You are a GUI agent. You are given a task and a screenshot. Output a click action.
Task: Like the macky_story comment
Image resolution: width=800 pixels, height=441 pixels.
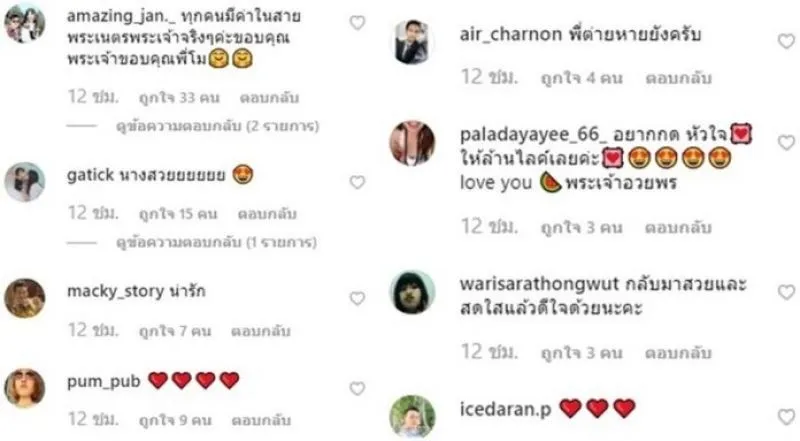pyautogui.click(x=357, y=298)
